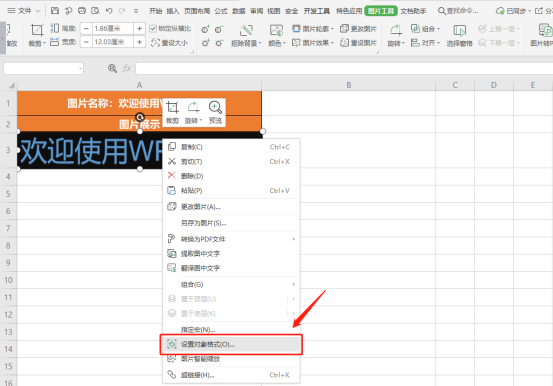The width and height of the screenshot is (553, 386).
Task: Click the reset picture icon in ribbon
Action: coord(344,43)
